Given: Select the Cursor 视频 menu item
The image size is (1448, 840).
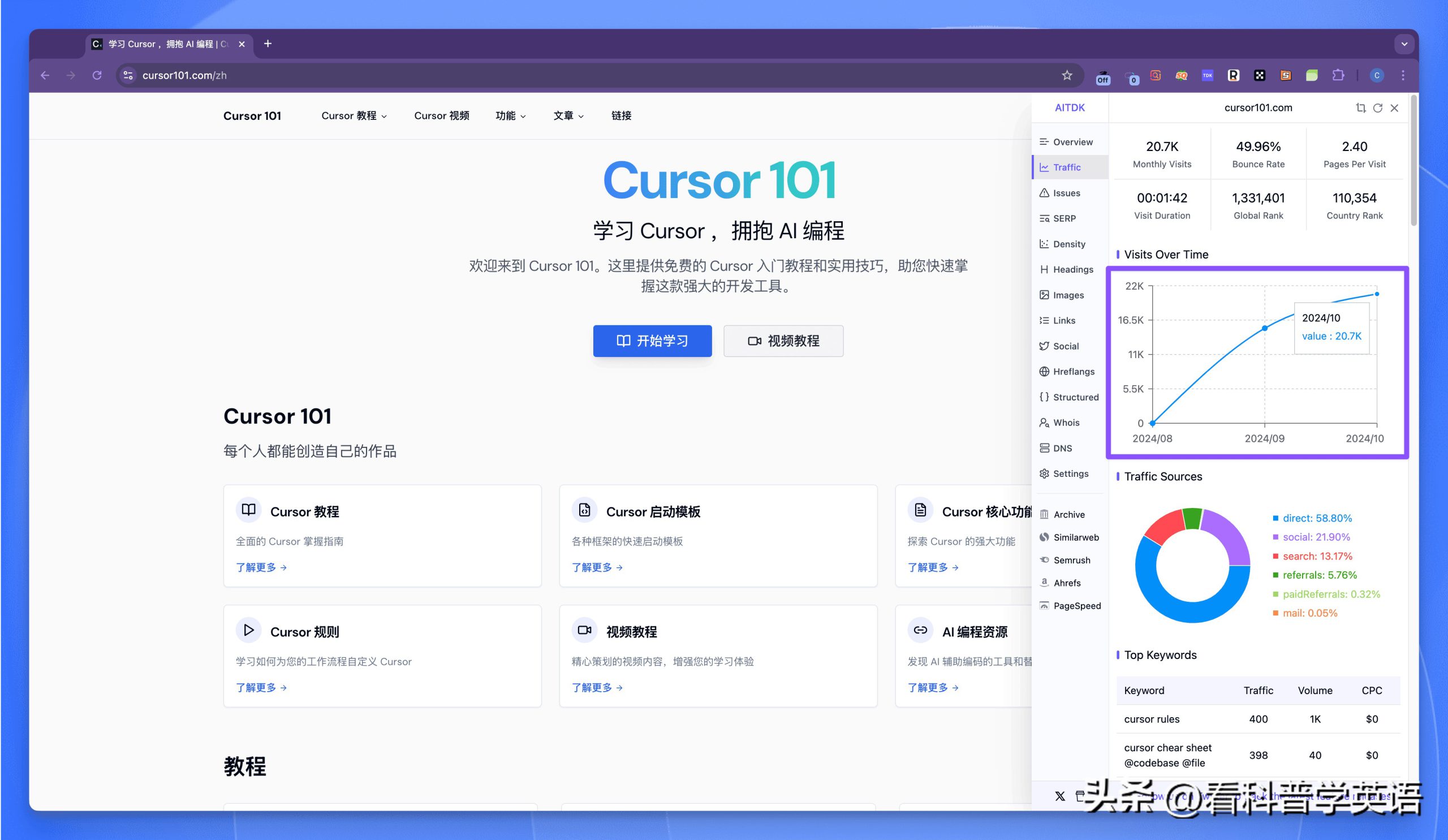Looking at the screenshot, I should point(442,115).
